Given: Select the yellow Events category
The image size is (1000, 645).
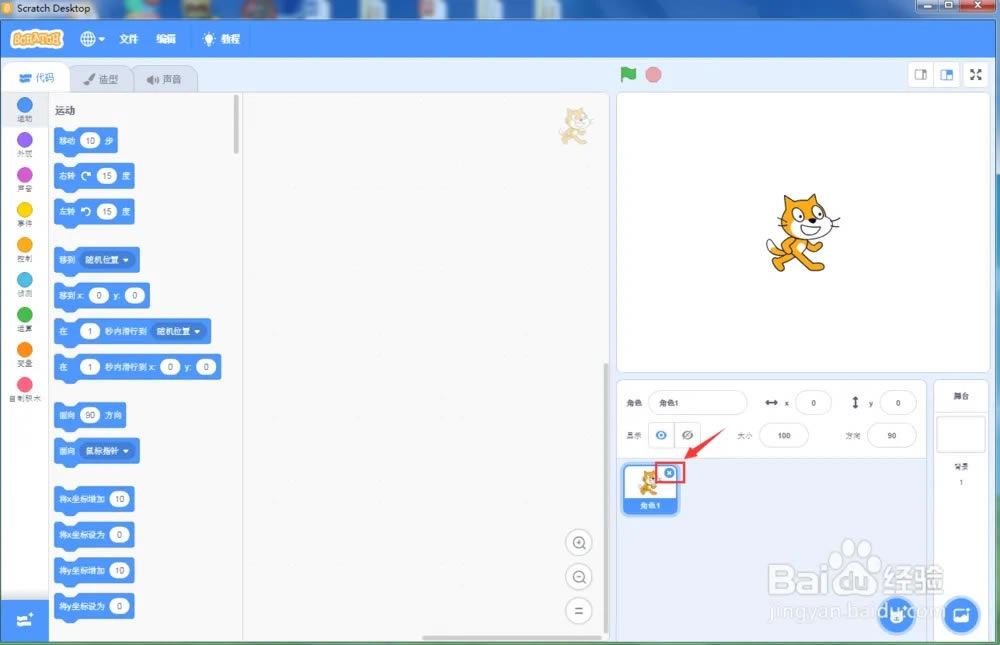Looking at the screenshot, I should [24, 214].
